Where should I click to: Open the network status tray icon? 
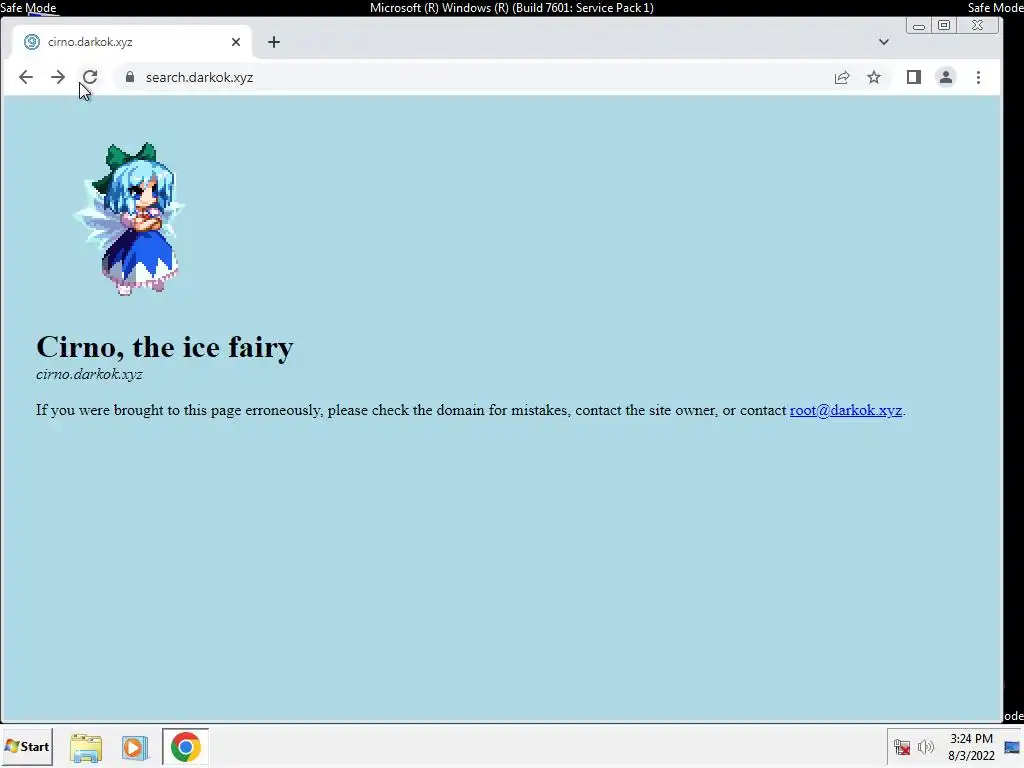[x=902, y=747]
